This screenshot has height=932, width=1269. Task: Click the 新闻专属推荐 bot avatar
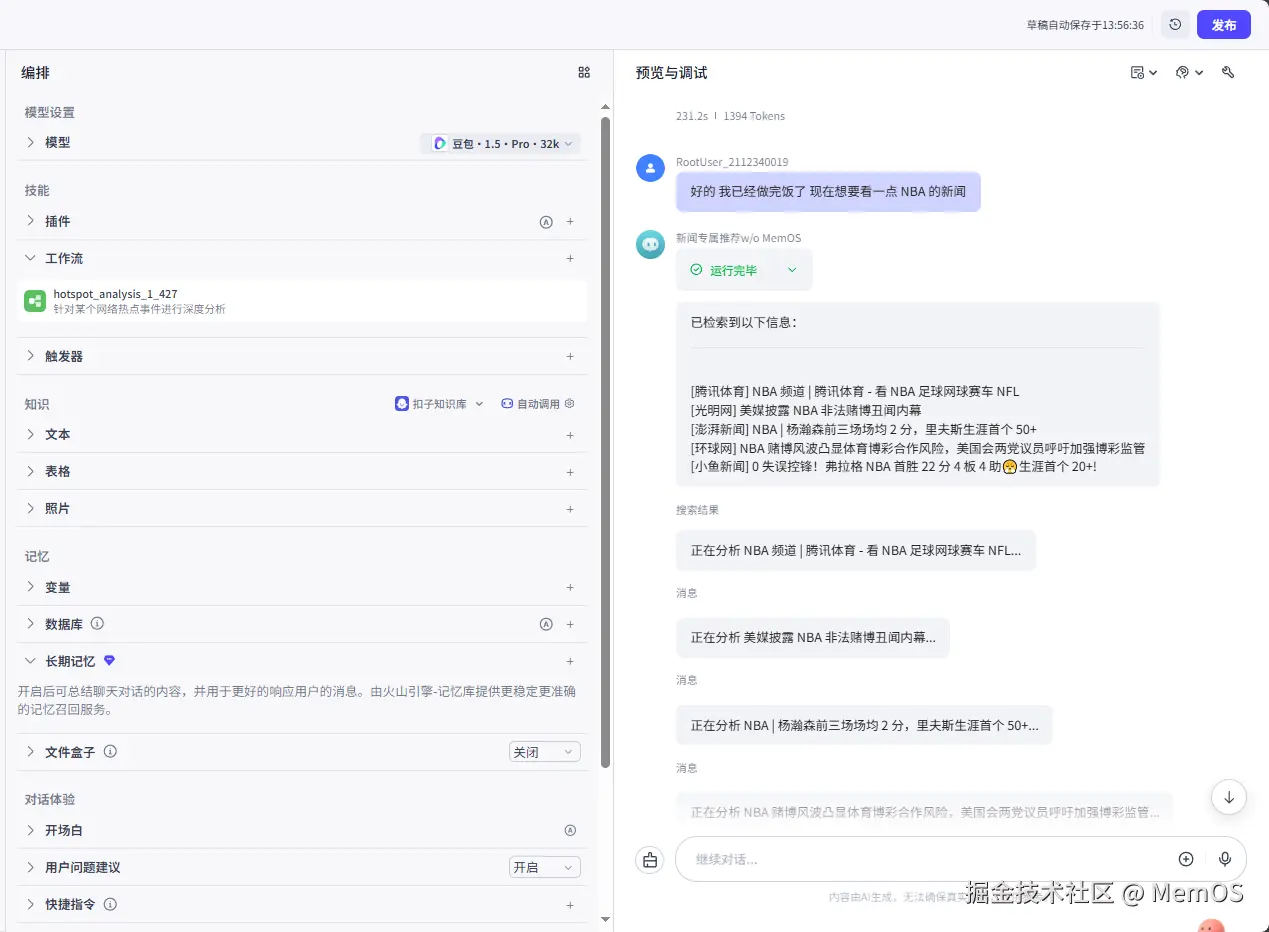click(x=650, y=244)
